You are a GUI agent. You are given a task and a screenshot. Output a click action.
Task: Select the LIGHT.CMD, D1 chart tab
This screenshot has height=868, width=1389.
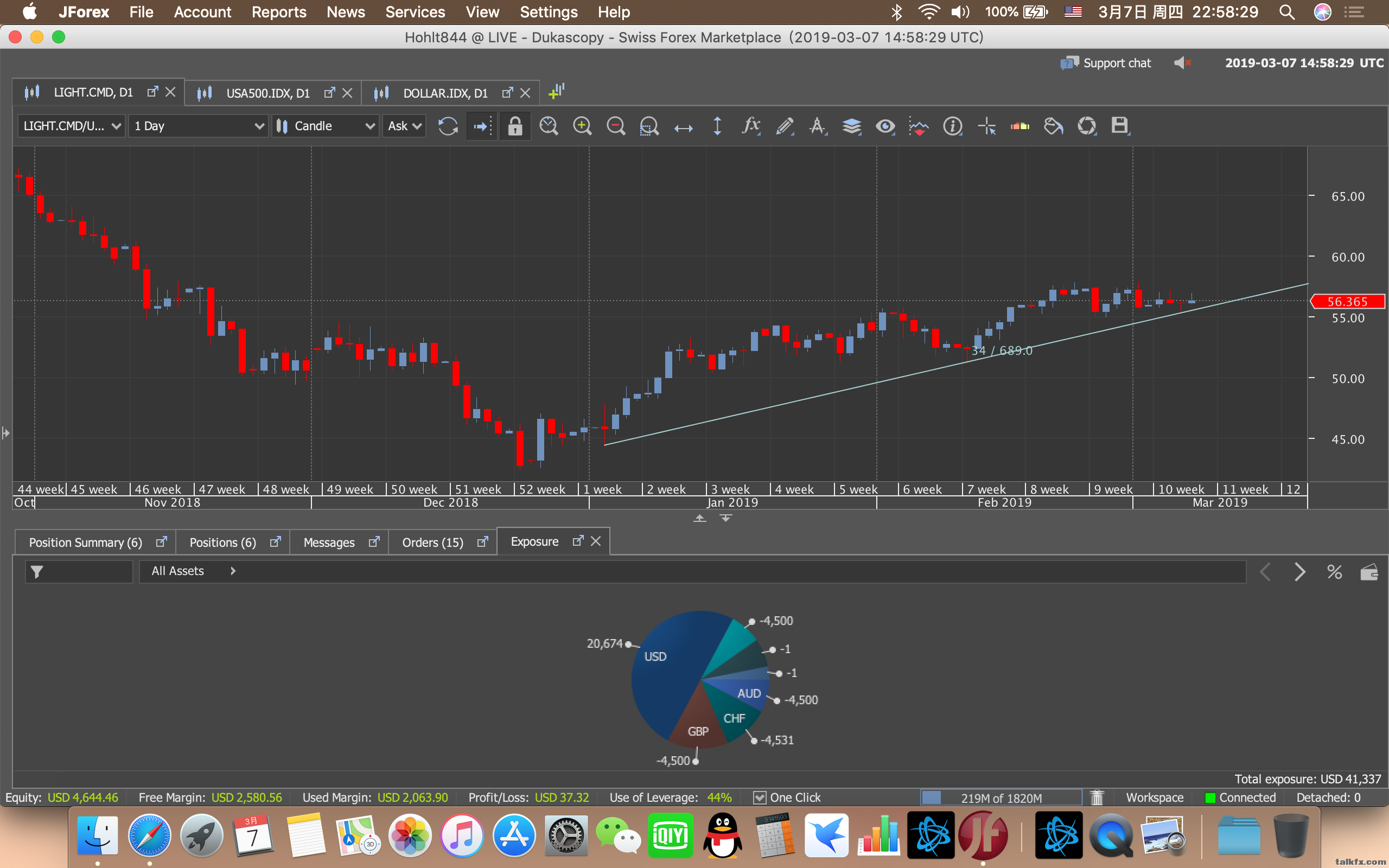93,92
